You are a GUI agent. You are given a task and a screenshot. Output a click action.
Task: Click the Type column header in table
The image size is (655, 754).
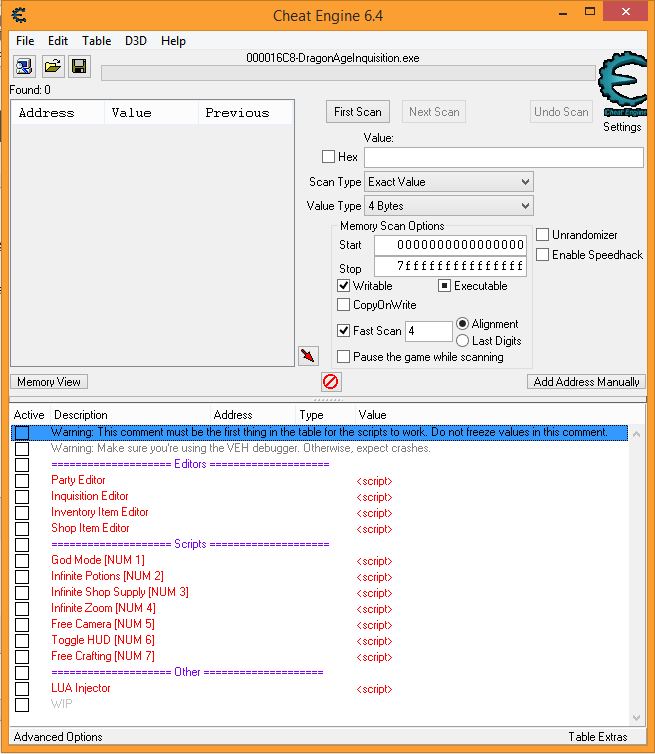[x=325, y=415]
